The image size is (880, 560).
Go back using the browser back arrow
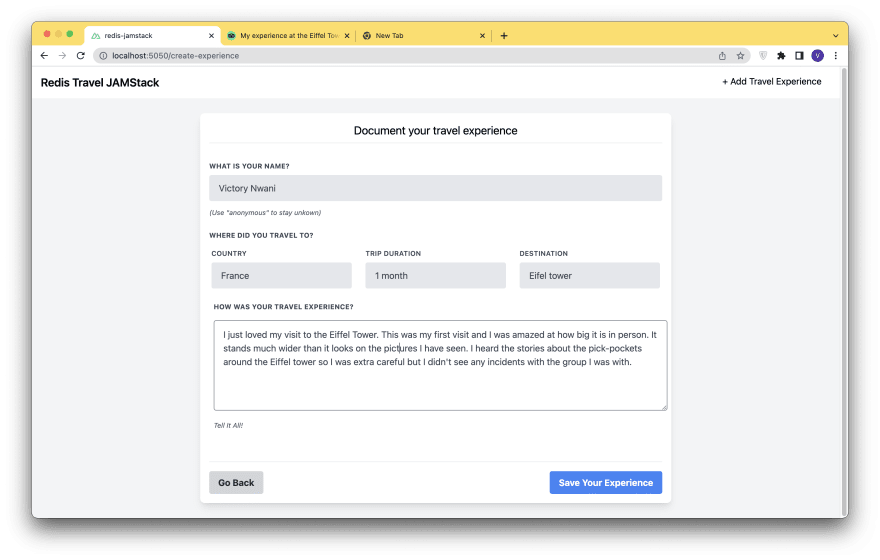(x=44, y=56)
